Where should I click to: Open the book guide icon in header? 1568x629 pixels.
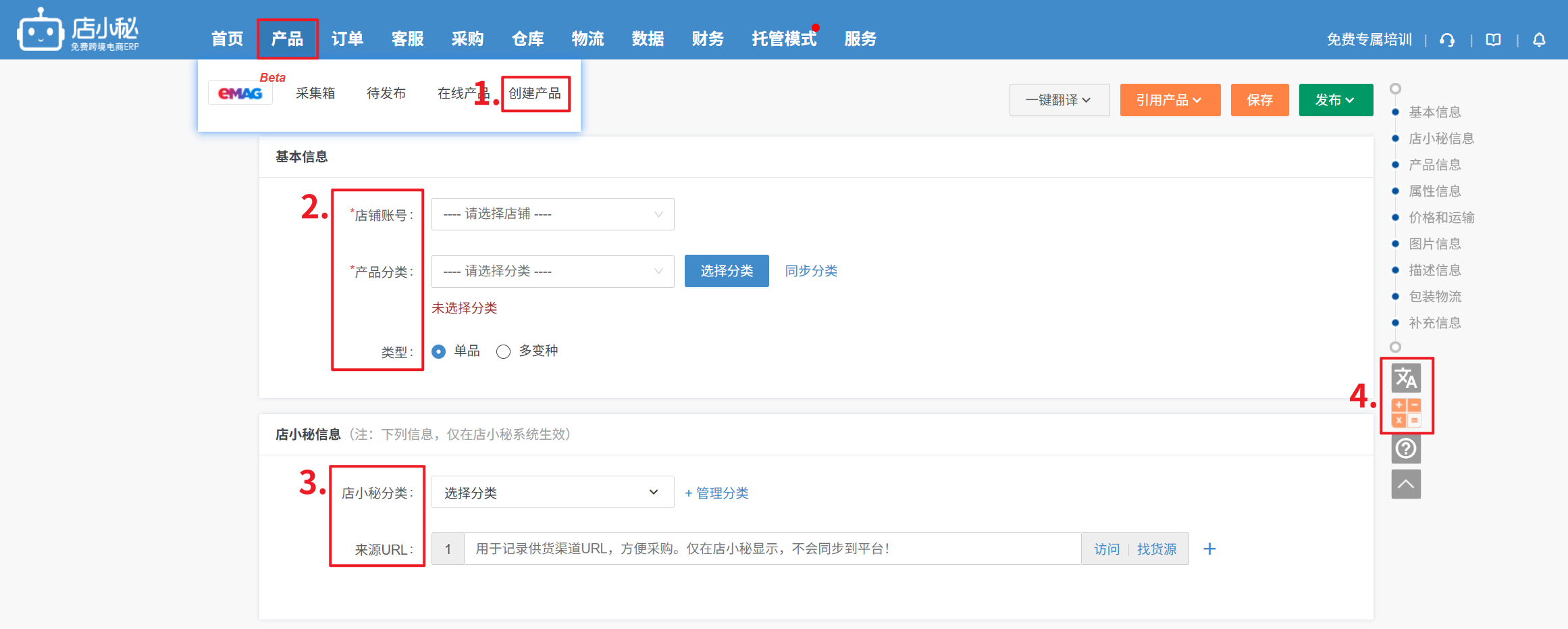pos(1493,40)
